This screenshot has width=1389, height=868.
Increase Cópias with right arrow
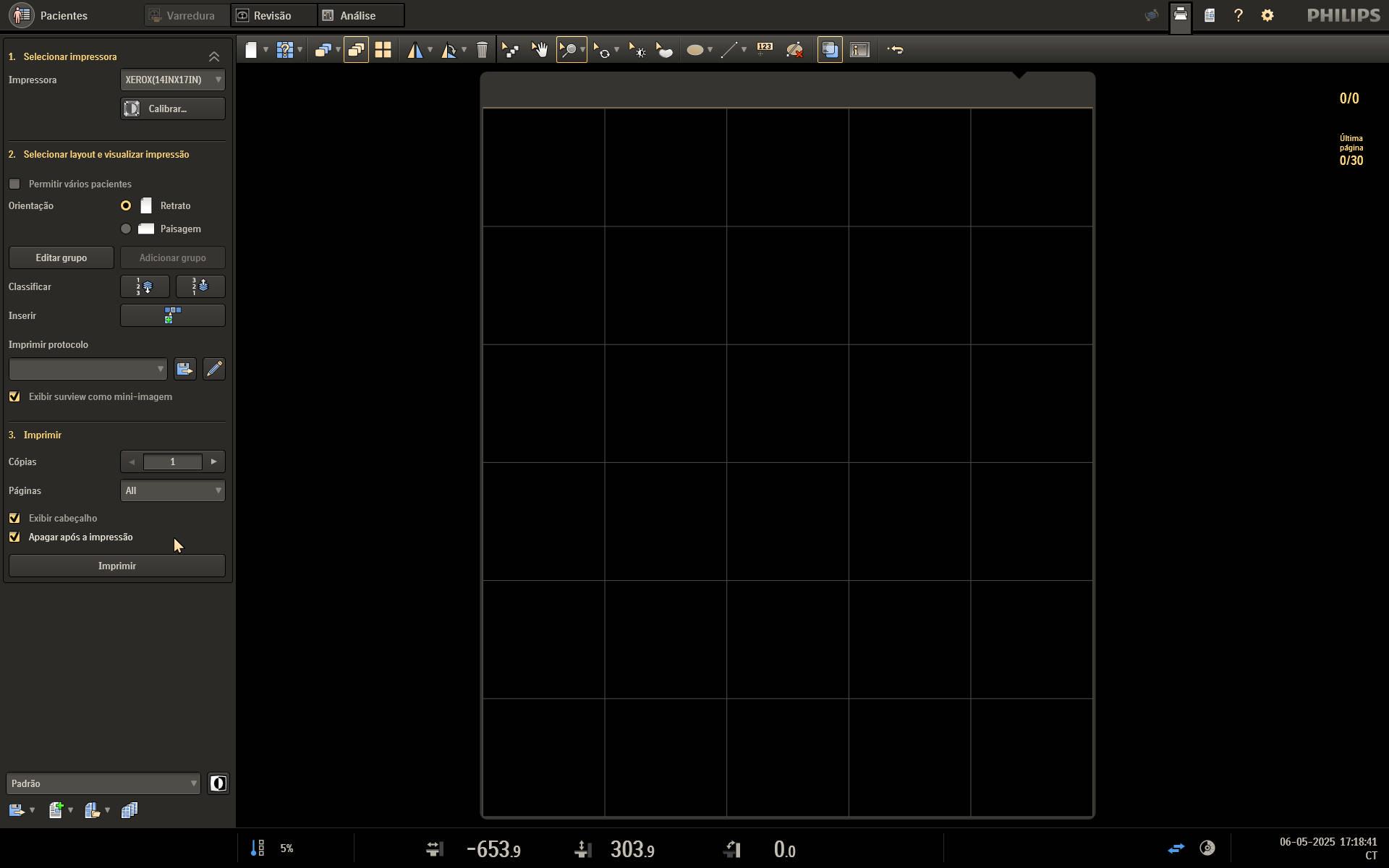pos(213,461)
